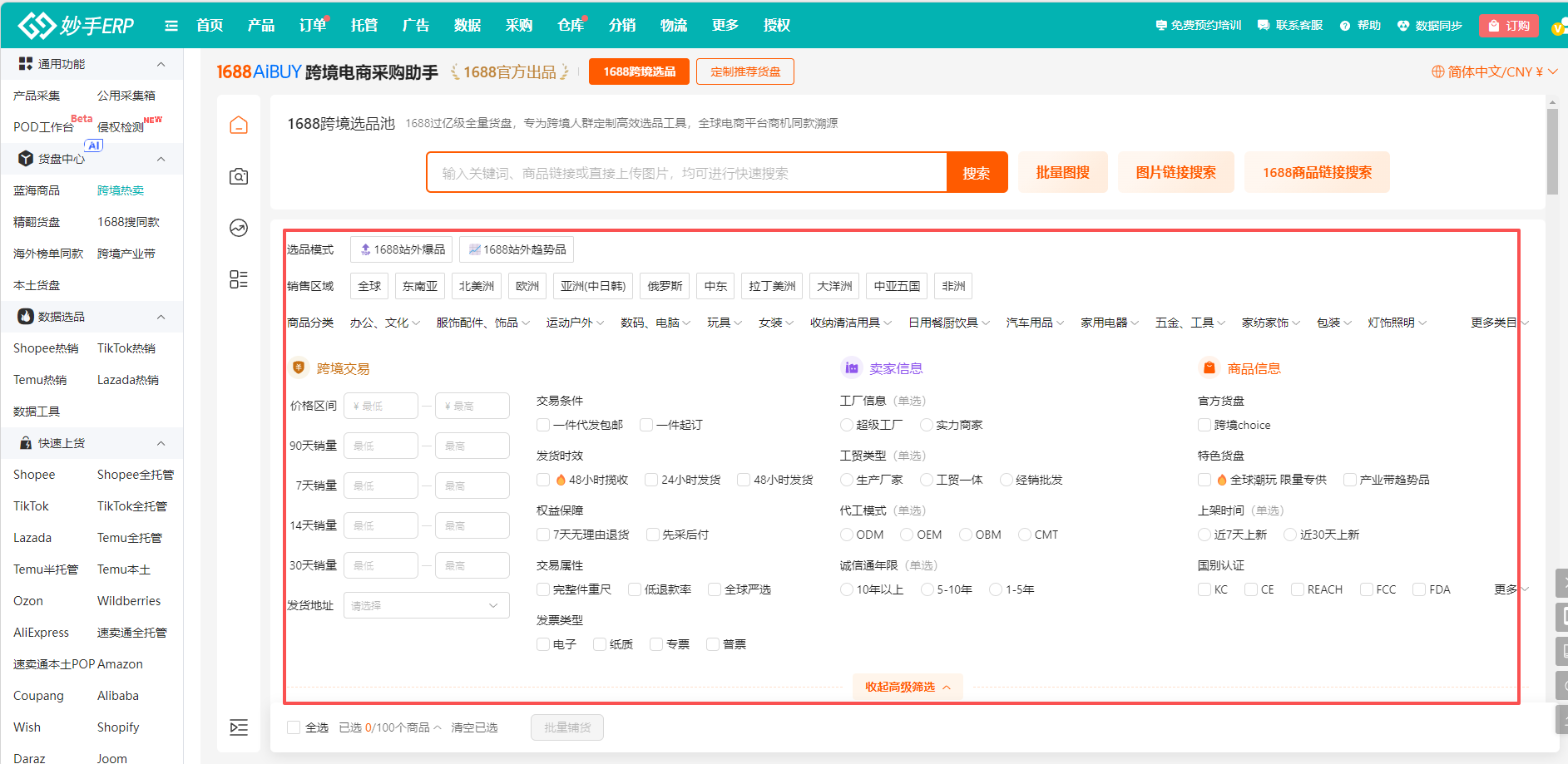1568x764 pixels.
Task: Open the 物流 top menu
Action: (x=674, y=26)
